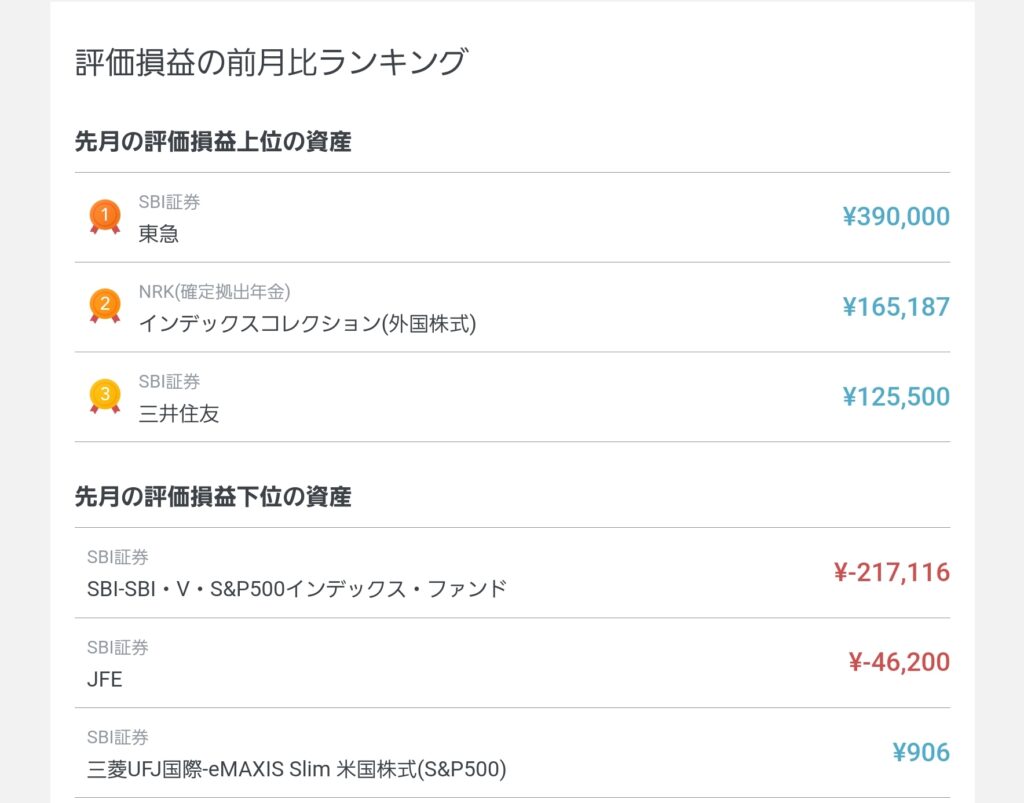Open インデックスコレクション(外国株式) asset
1024x803 pixels.
click(307, 324)
